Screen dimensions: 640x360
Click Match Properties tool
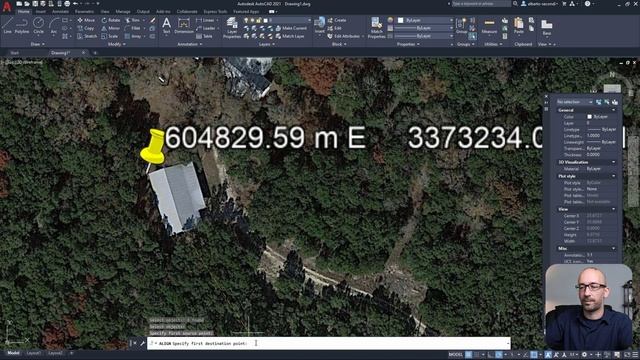coord(376,28)
